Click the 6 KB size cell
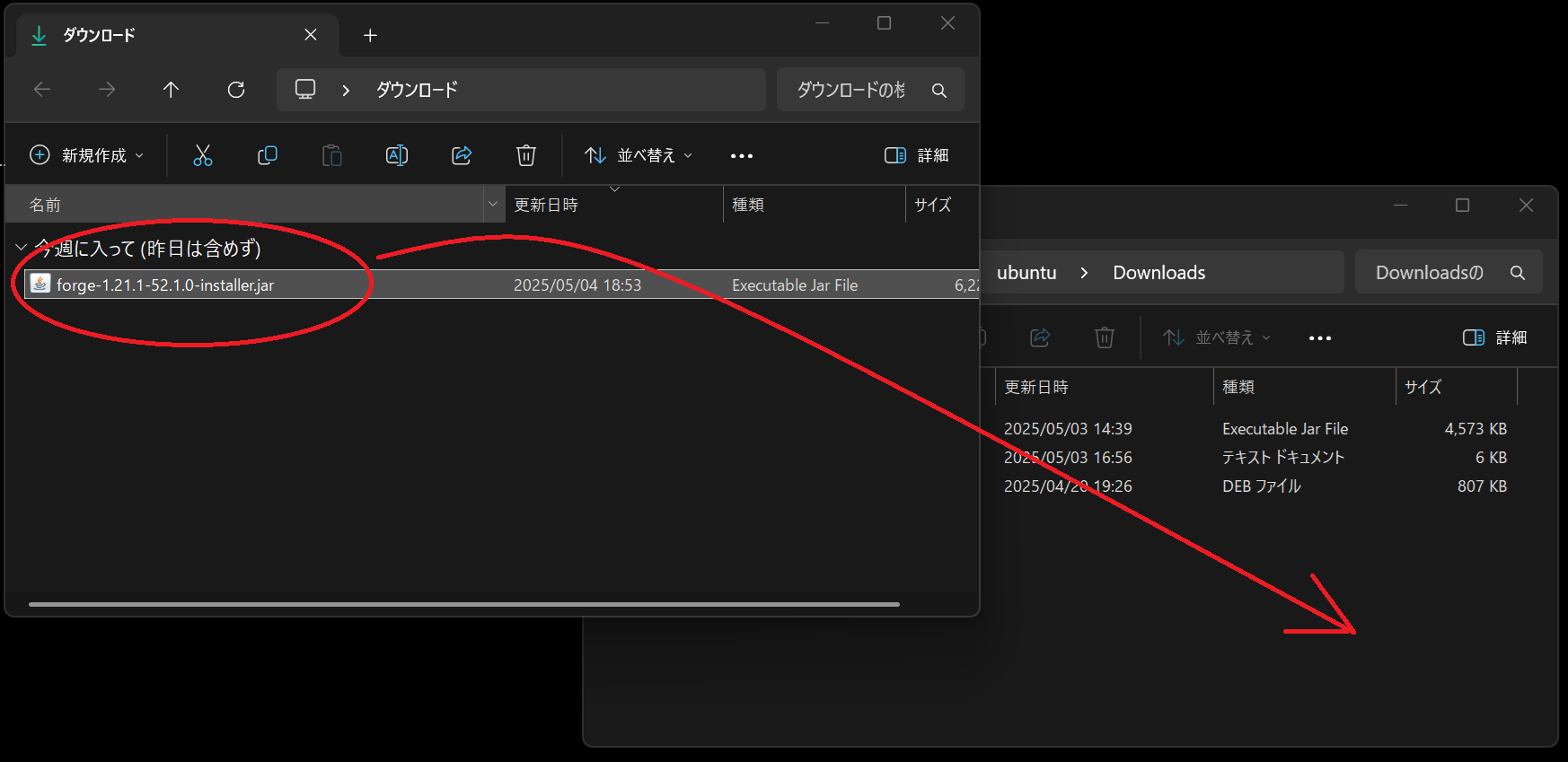The width and height of the screenshot is (1568, 762). tap(1491, 458)
